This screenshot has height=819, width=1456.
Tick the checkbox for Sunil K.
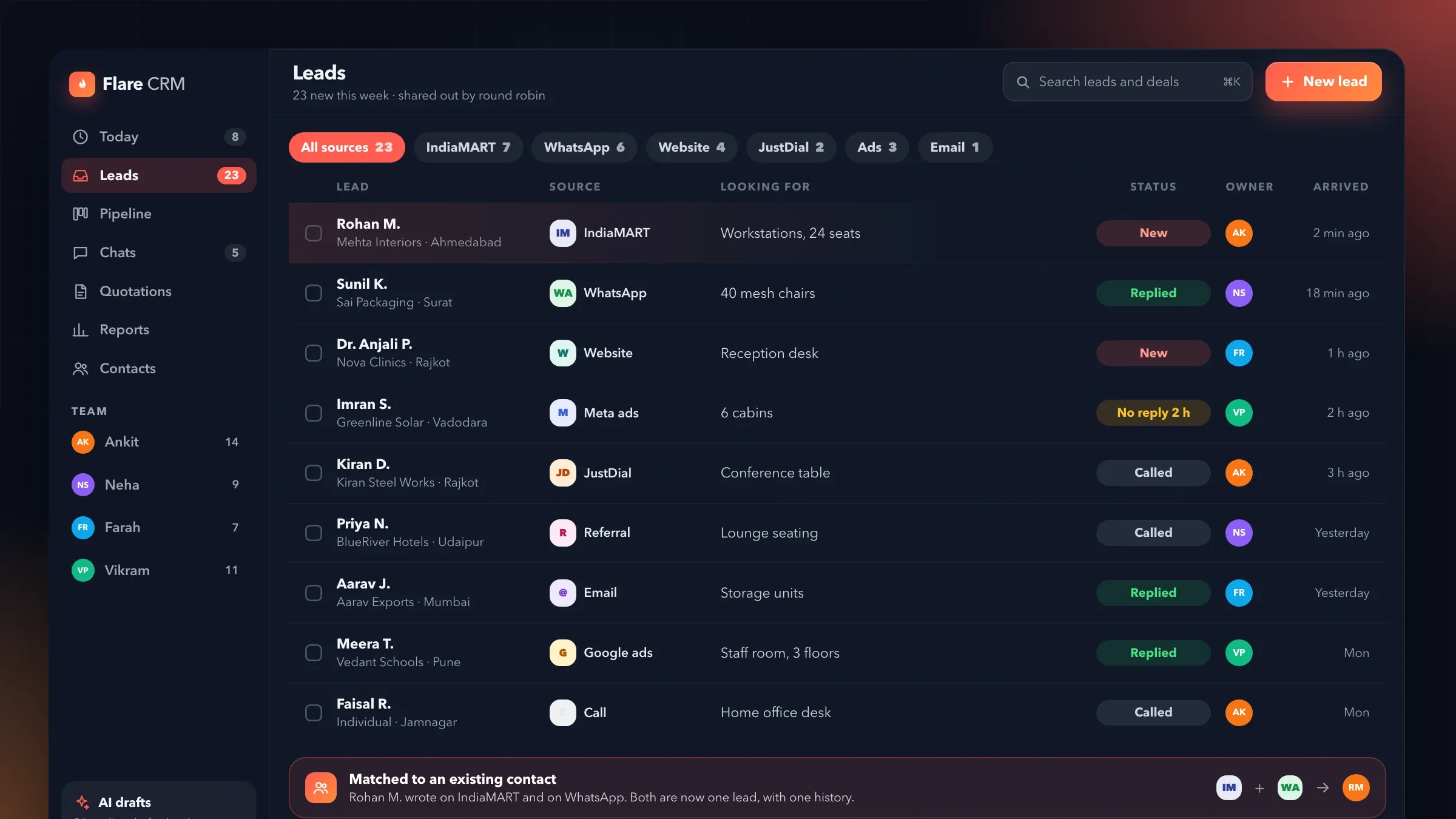pos(314,293)
